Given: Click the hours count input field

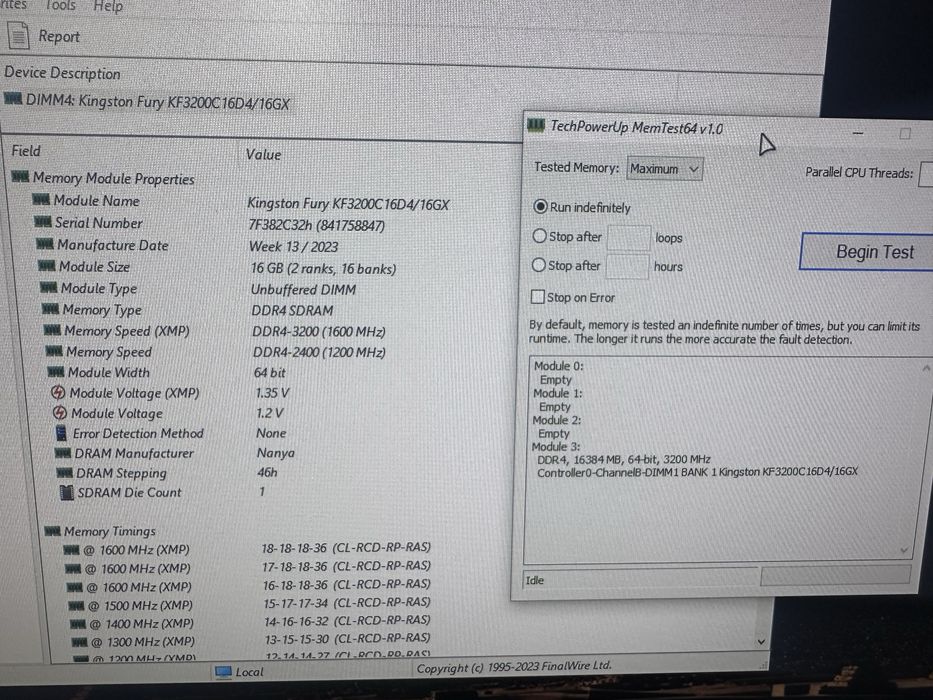Looking at the screenshot, I should [x=627, y=266].
